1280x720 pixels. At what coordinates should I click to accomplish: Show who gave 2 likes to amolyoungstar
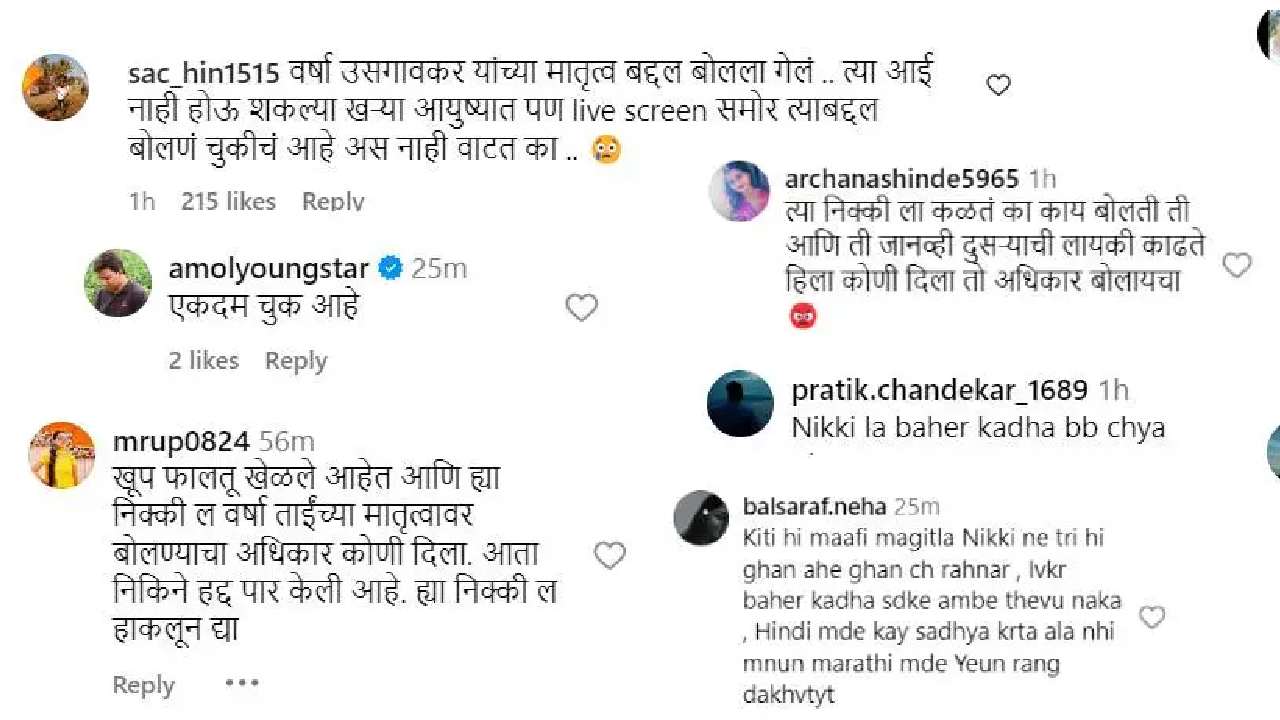click(203, 361)
